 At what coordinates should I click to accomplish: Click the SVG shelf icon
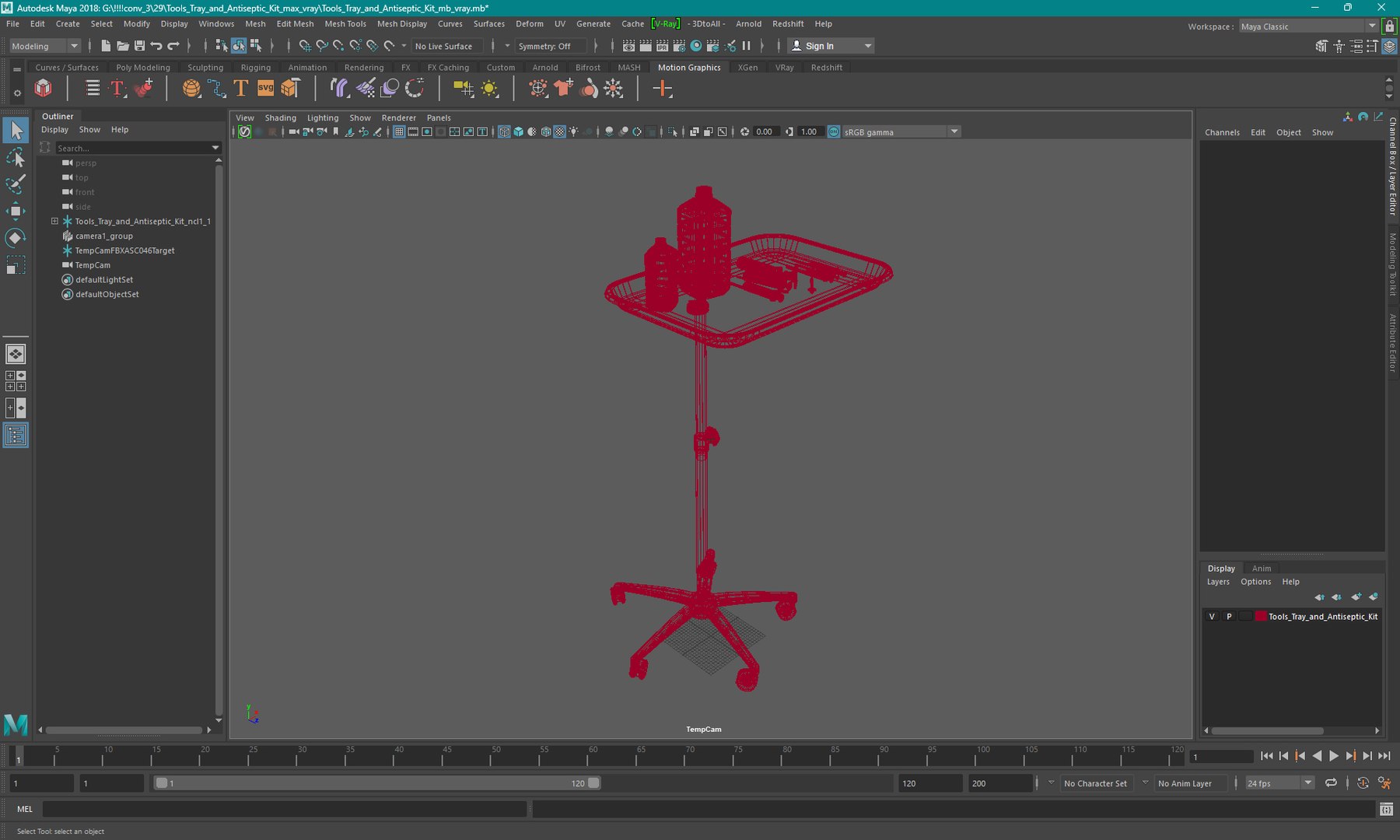pos(265,89)
